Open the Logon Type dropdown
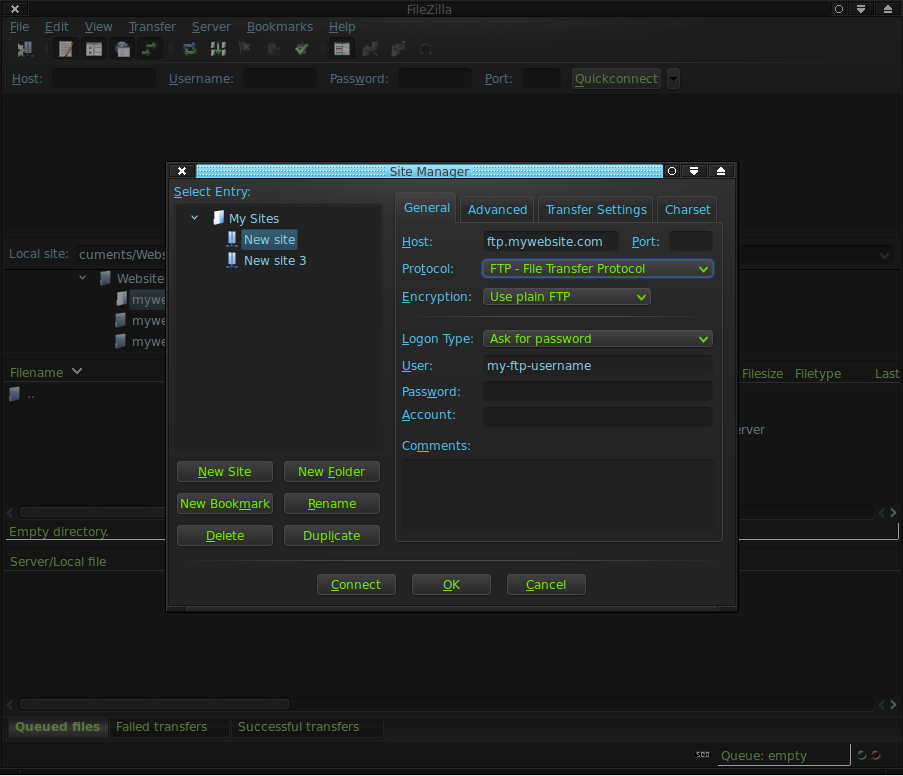The height and width of the screenshot is (776, 903). [598, 339]
